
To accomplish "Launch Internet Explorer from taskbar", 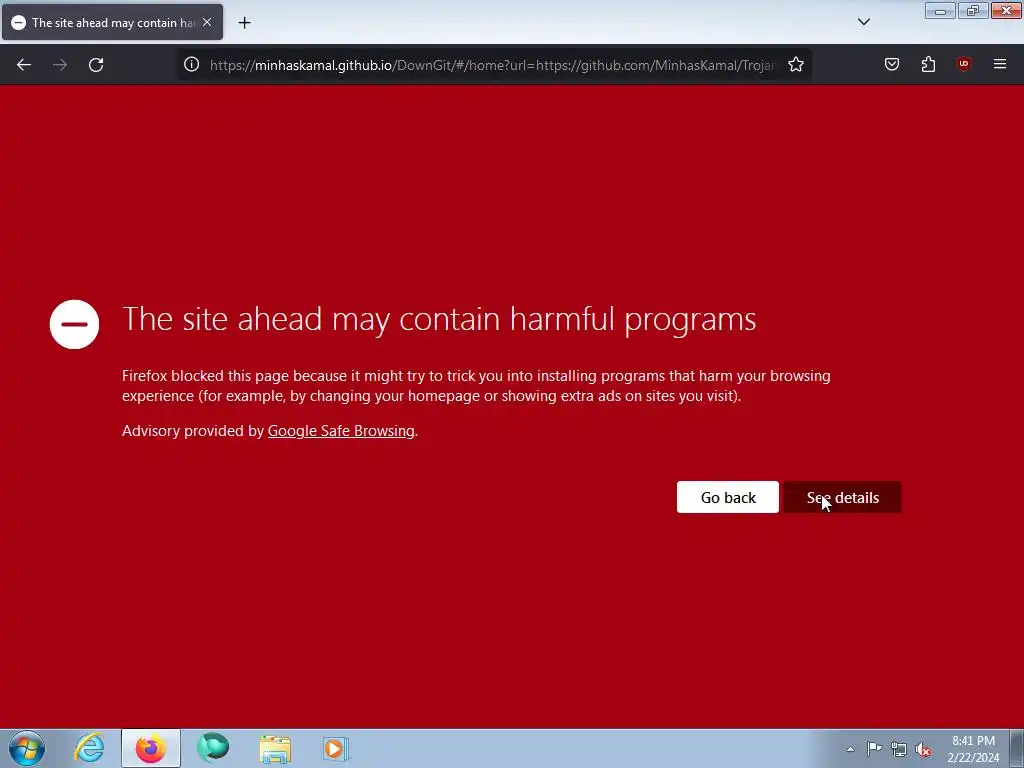I will (89, 748).
